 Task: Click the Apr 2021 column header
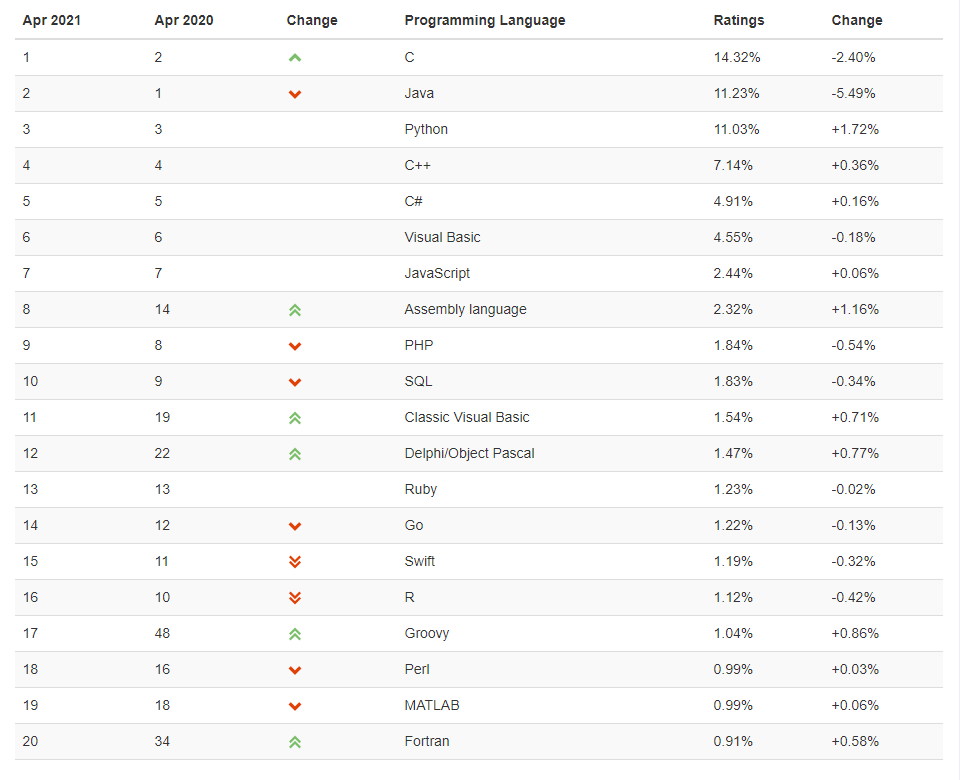[x=51, y=20]
